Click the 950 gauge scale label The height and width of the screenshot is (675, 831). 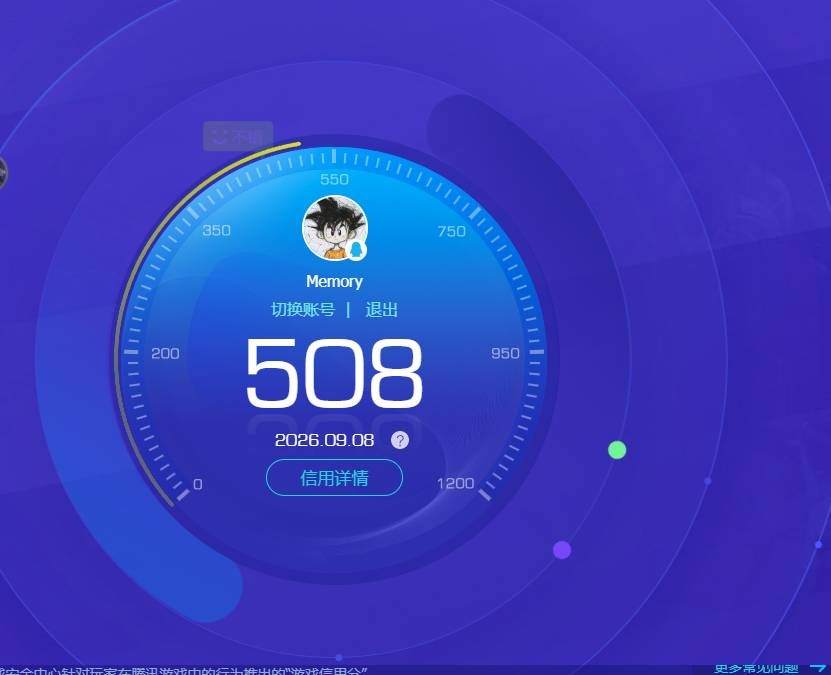(505, 353)
